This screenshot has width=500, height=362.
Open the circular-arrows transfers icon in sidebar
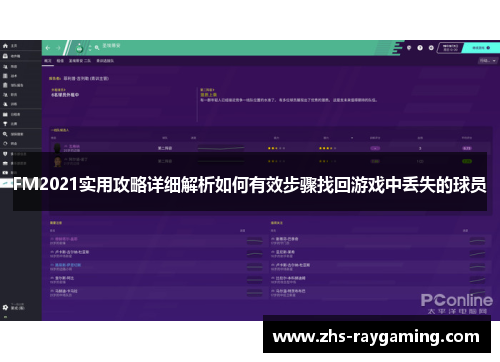(5, 143)
